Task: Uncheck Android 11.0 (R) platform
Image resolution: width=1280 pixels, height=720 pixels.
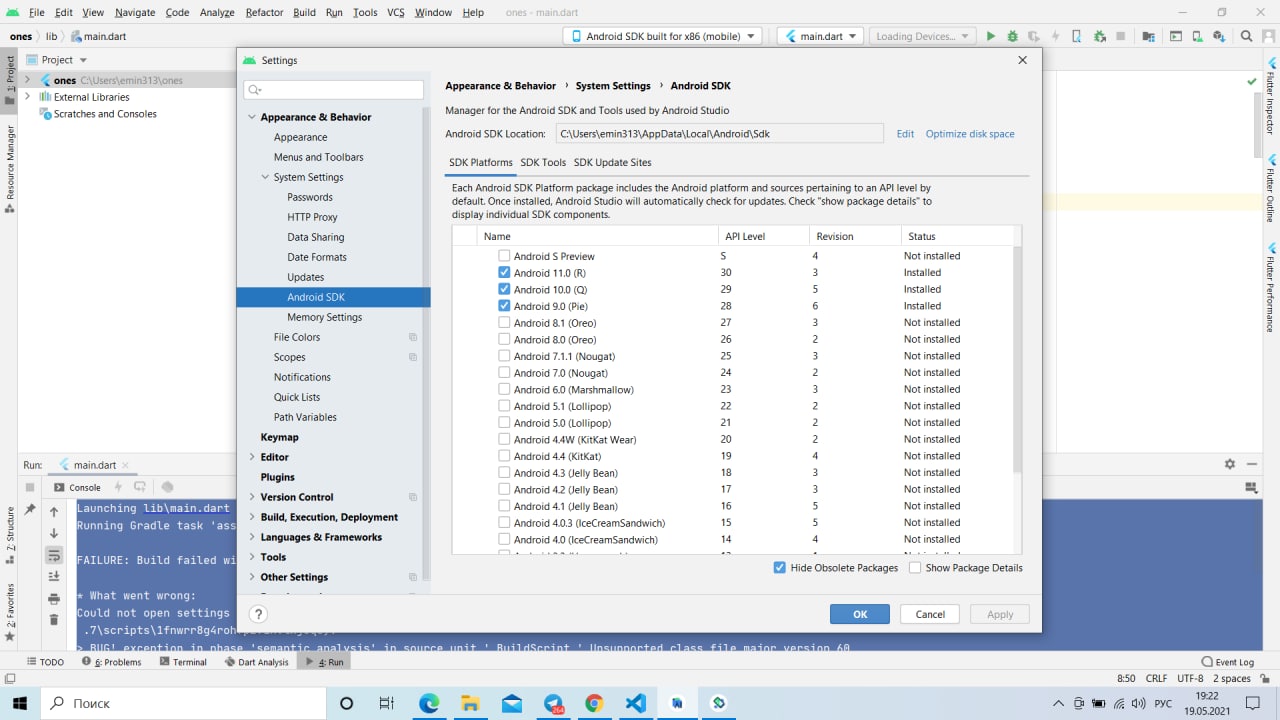Action: 504,272
